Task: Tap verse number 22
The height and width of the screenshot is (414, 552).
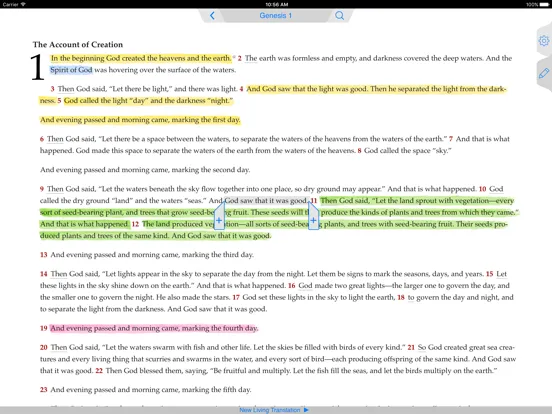Action: 99,371
